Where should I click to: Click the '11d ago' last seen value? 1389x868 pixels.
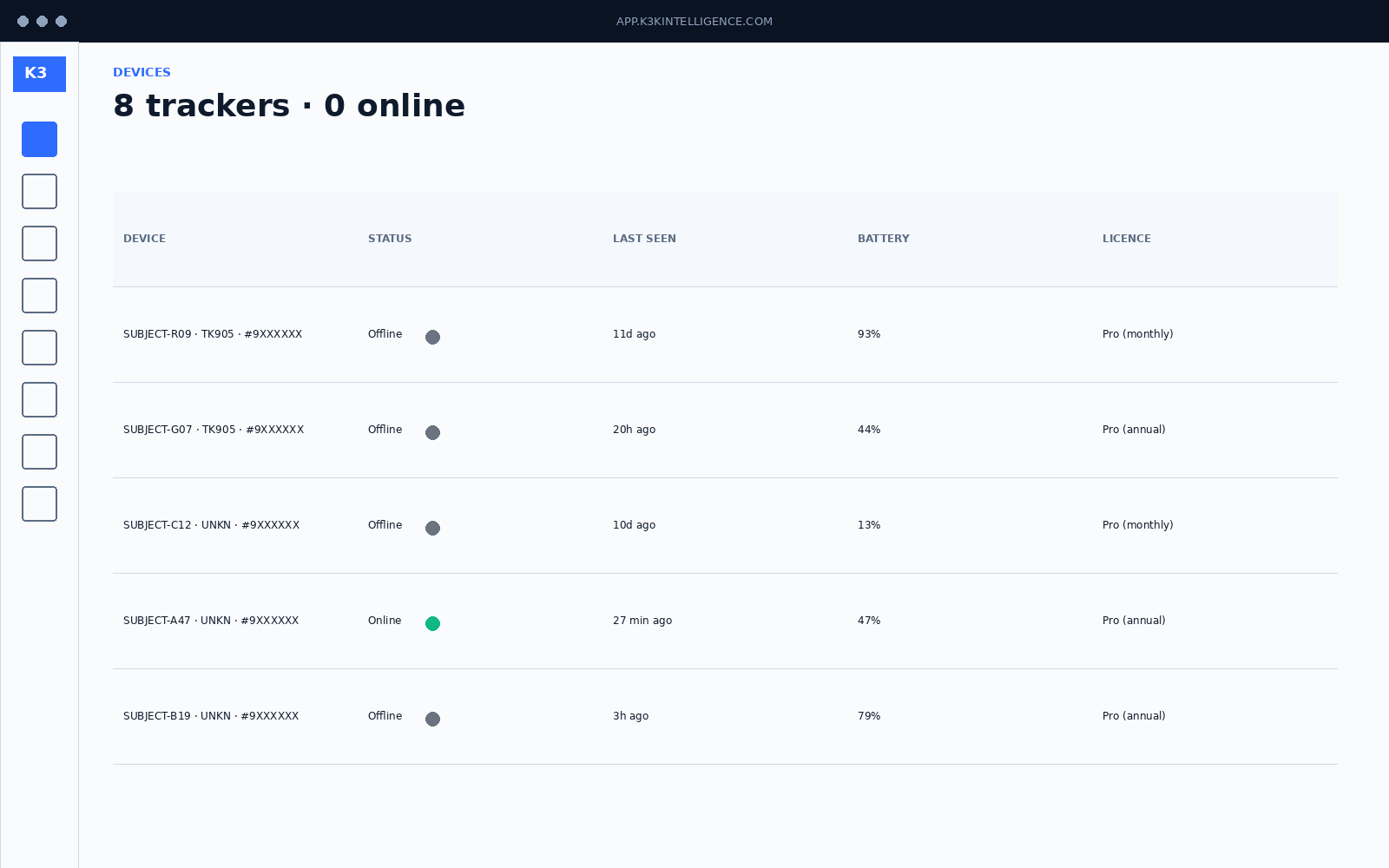click(634, 334)
